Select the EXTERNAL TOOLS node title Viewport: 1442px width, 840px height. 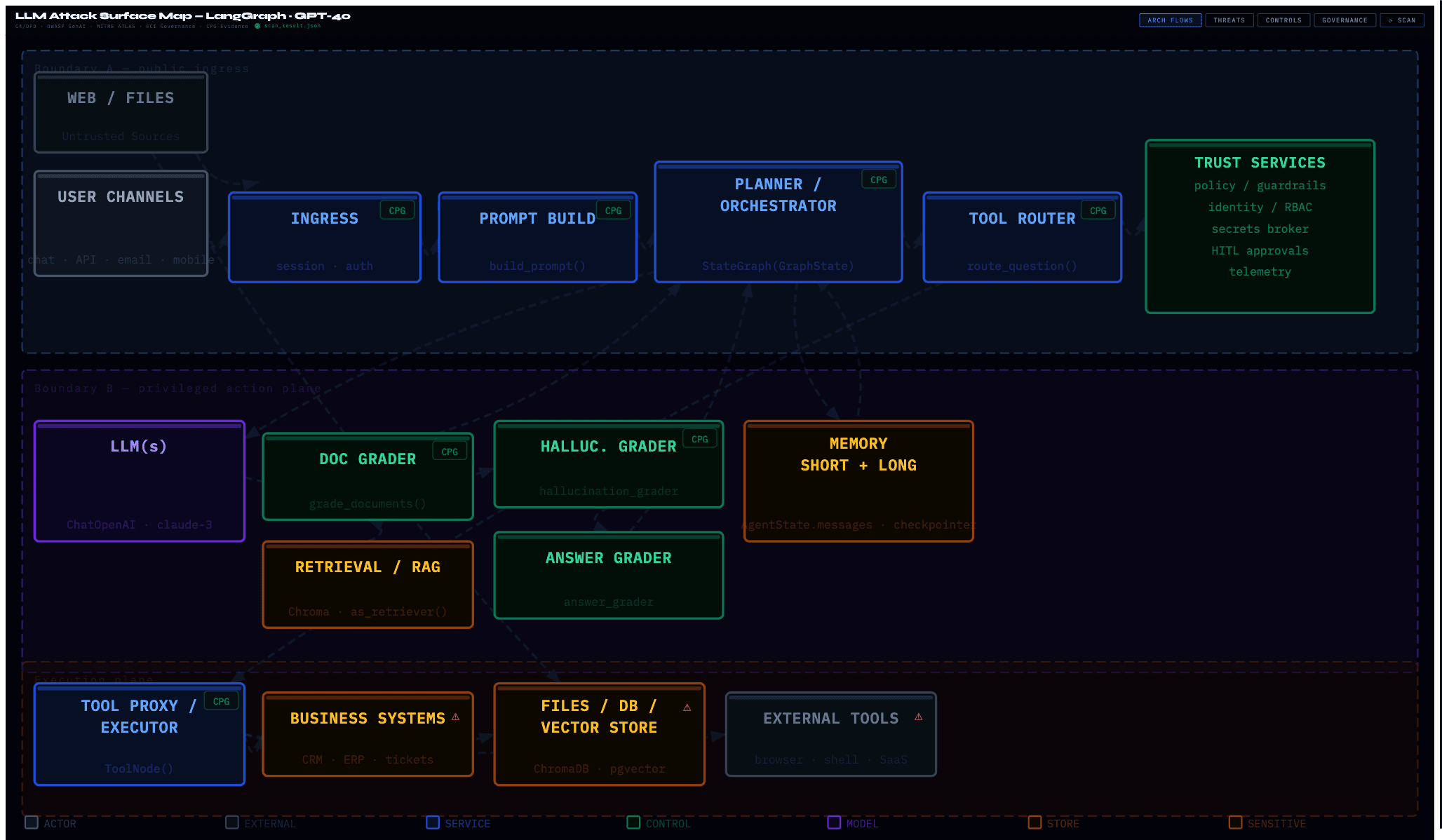830,719
